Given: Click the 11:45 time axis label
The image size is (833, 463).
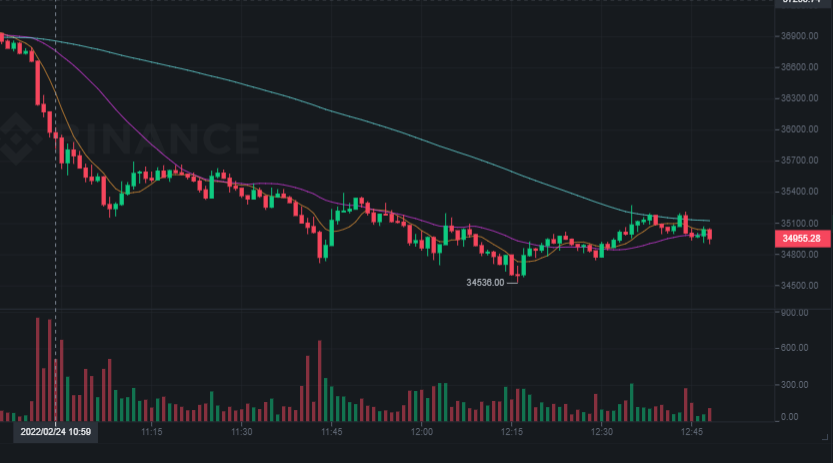Looking at the screenshot, I should [x=332, y=432].
